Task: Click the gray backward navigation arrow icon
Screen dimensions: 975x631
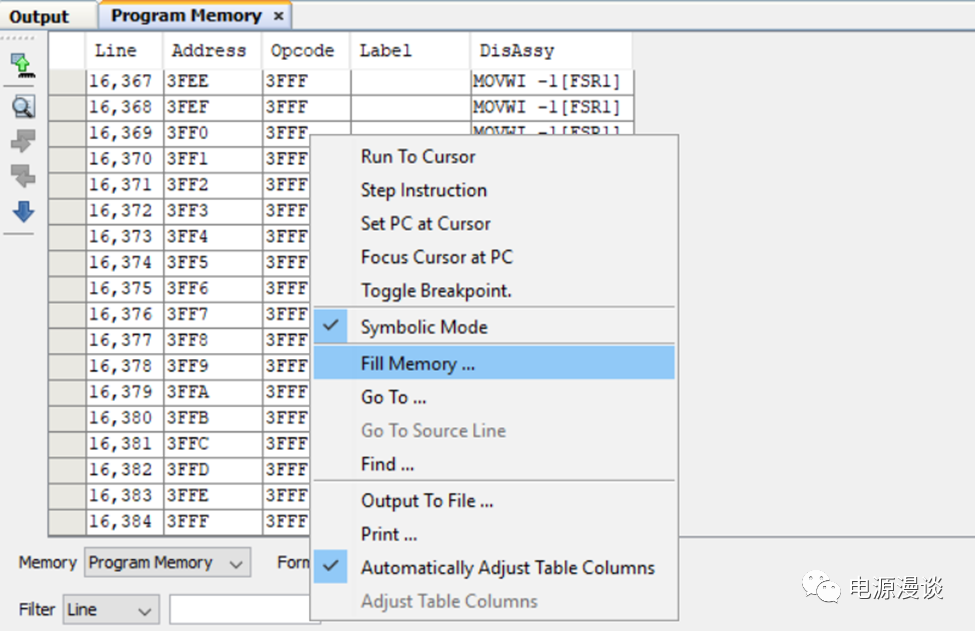Action: (22, 176)
